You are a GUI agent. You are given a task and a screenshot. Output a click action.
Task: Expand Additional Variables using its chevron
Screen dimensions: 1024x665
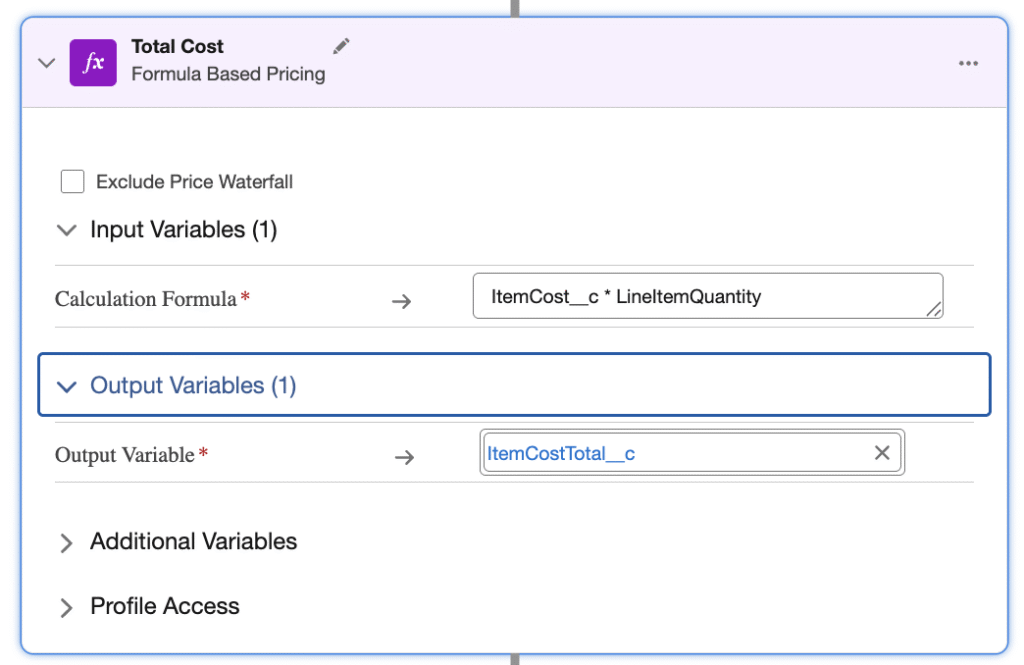[x=67, y=543]
